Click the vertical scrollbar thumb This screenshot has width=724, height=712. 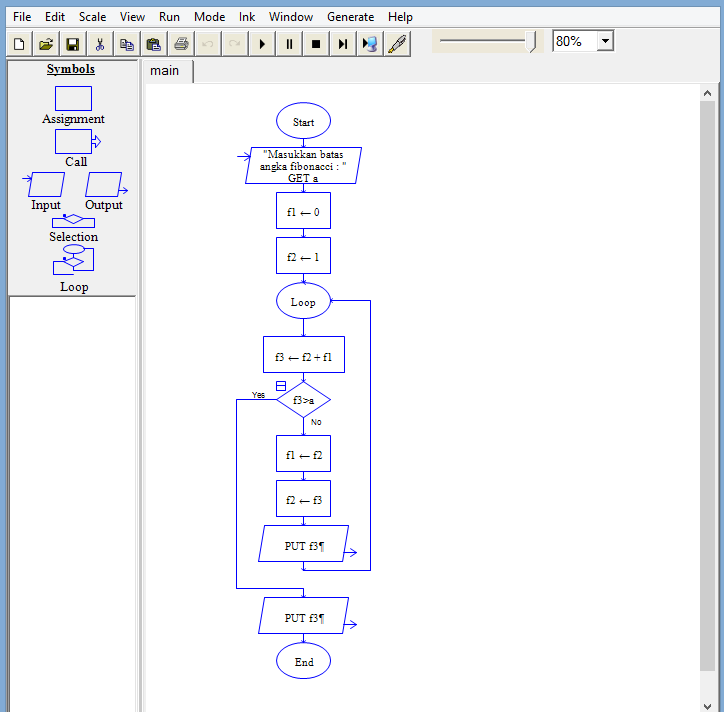click(x=707, y=386)
